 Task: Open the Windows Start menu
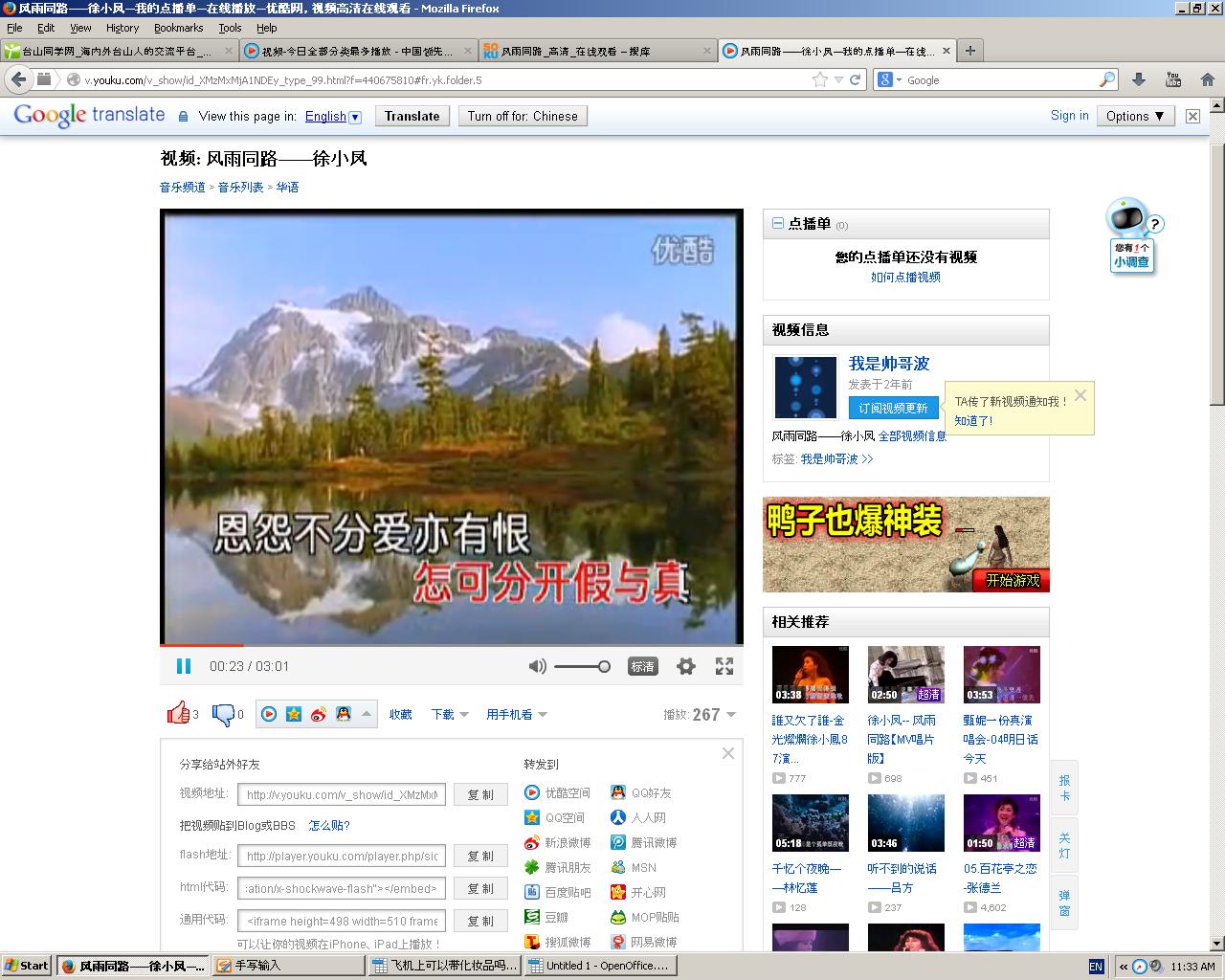pos(27,966)
